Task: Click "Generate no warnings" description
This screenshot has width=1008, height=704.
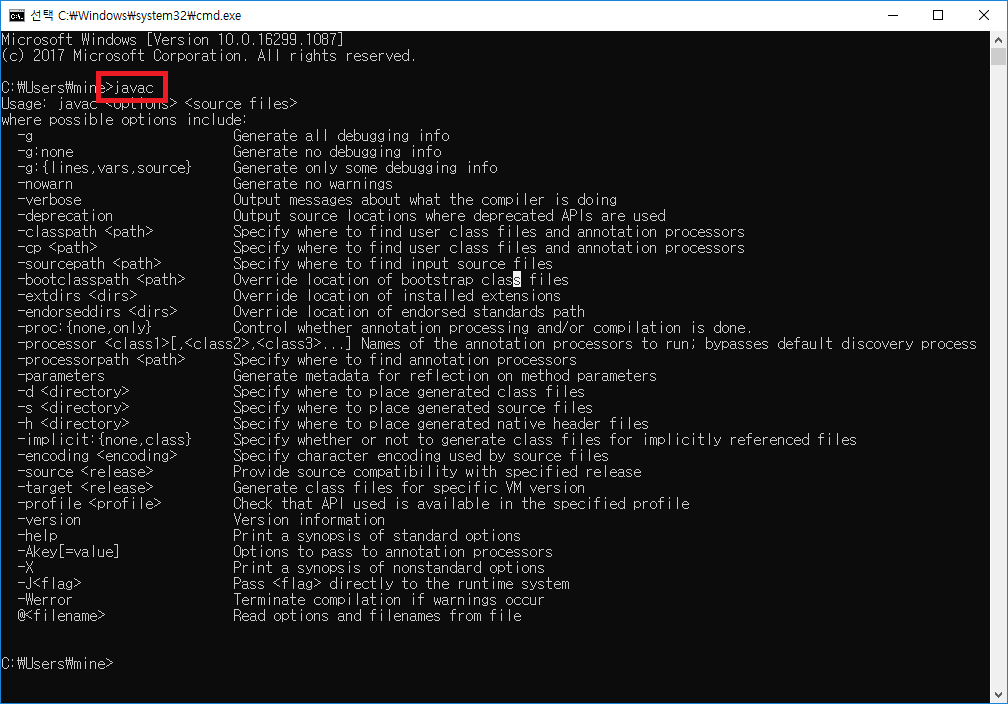Action: point(313,184)
